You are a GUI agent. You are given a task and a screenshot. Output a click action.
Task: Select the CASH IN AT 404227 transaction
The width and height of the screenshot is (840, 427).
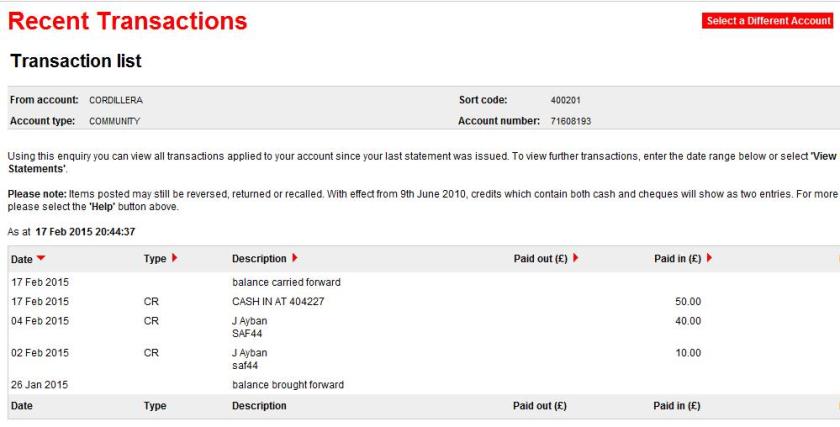pos(281,299)
